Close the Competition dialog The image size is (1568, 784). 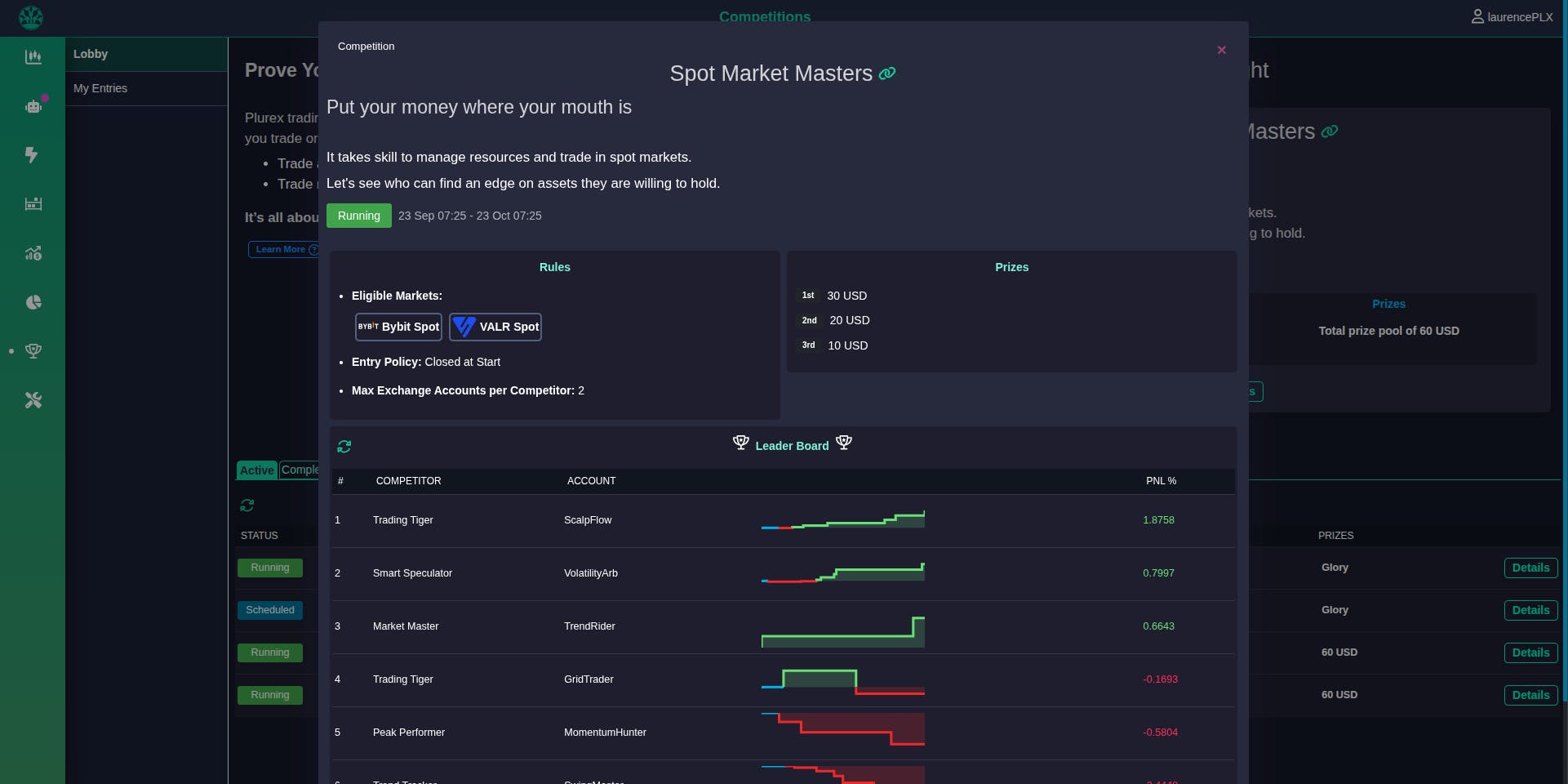click(x=1221, y=50)
